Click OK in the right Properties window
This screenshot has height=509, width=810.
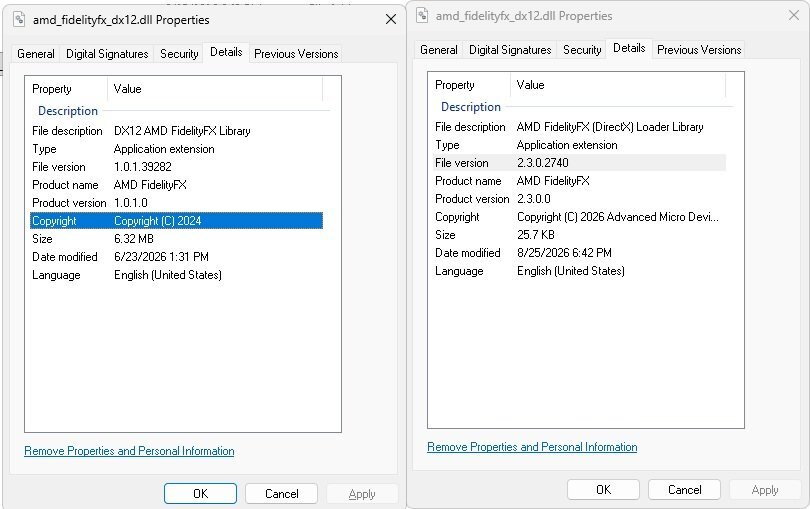[603, 489]
